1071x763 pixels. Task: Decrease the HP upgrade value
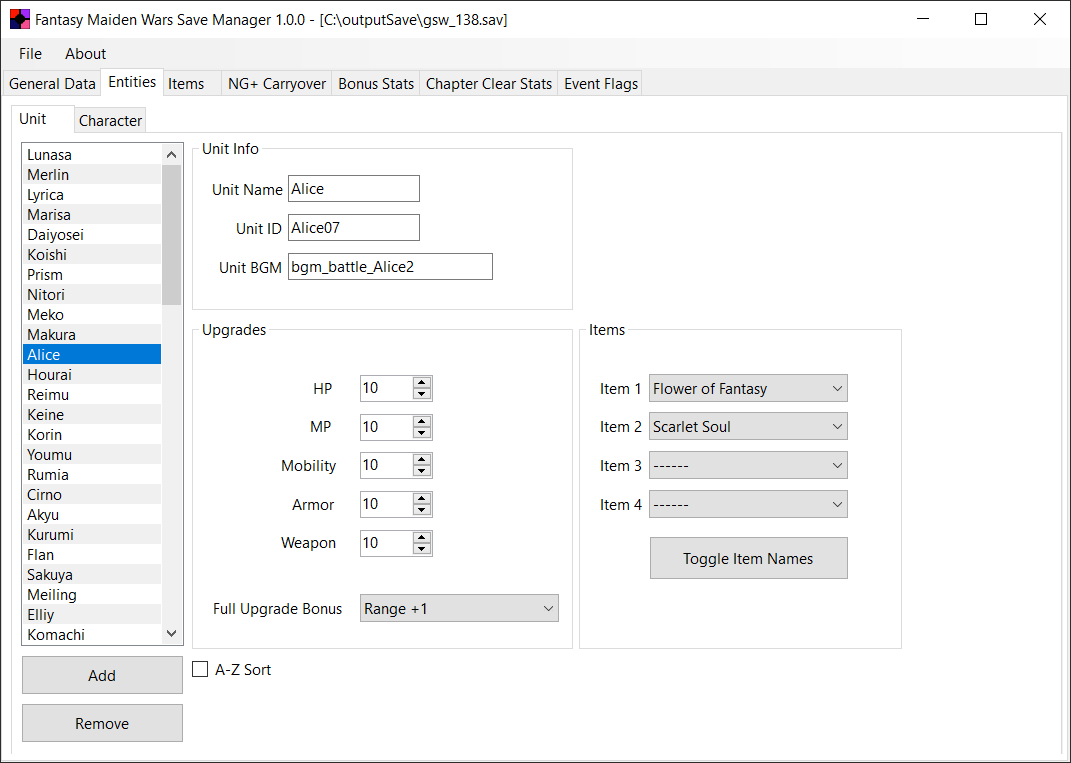(422, 394)
